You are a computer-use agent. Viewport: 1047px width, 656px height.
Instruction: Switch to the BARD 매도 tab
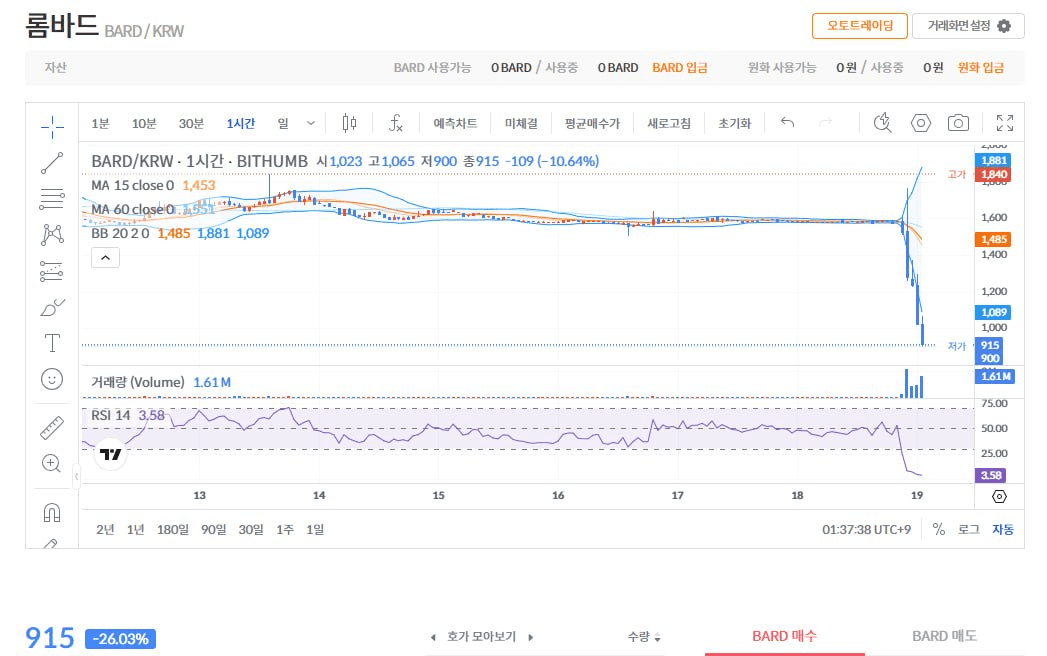pos(944,636)
